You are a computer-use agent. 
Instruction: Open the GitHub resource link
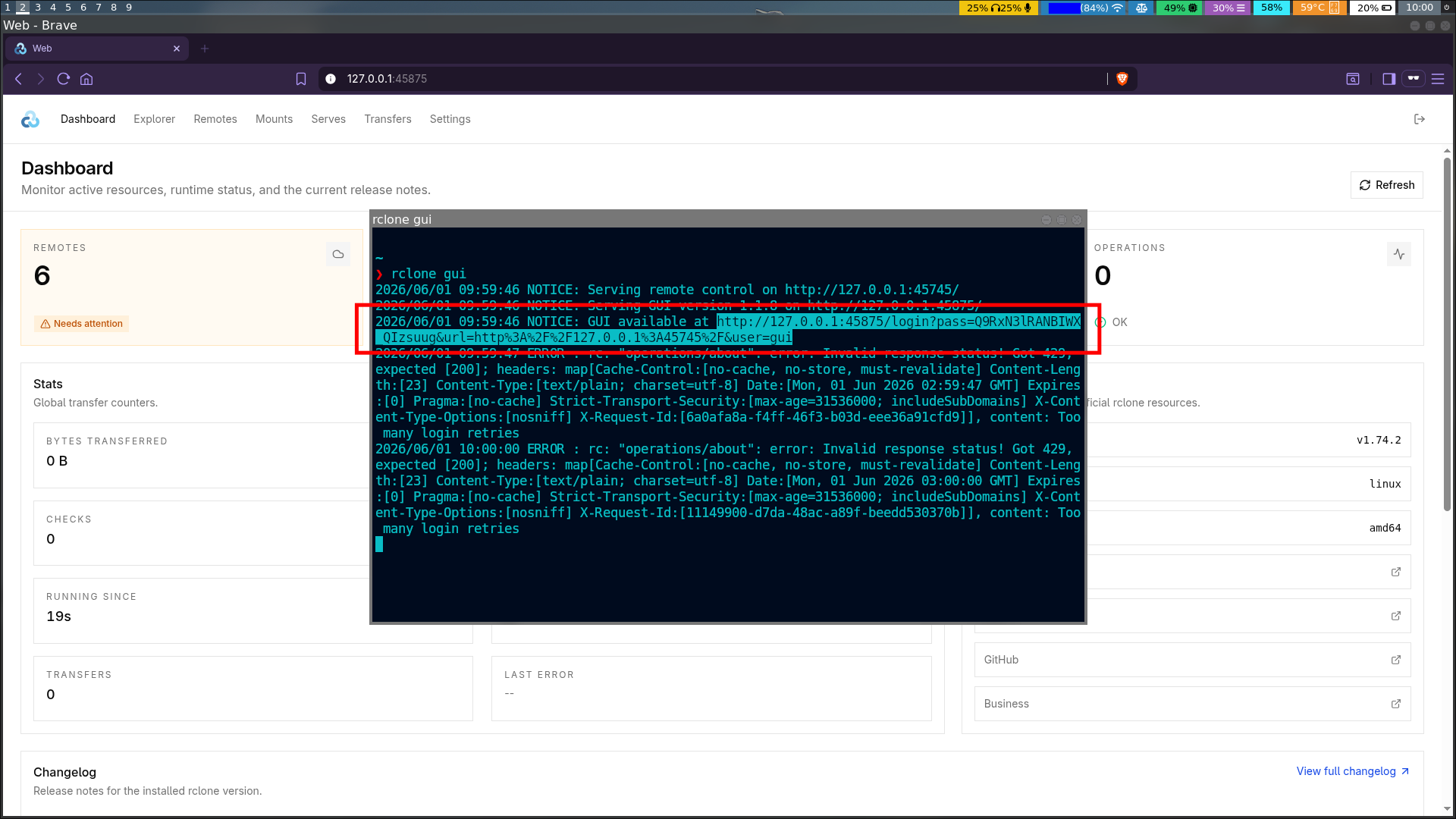pyautogui.click(x=1192, y=660)
